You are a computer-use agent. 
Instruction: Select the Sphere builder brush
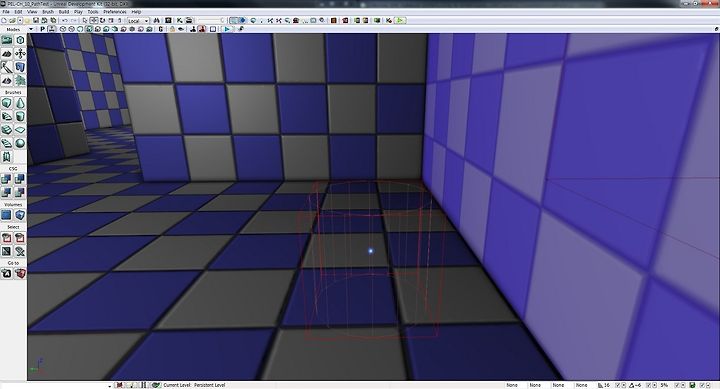point(20,143)
